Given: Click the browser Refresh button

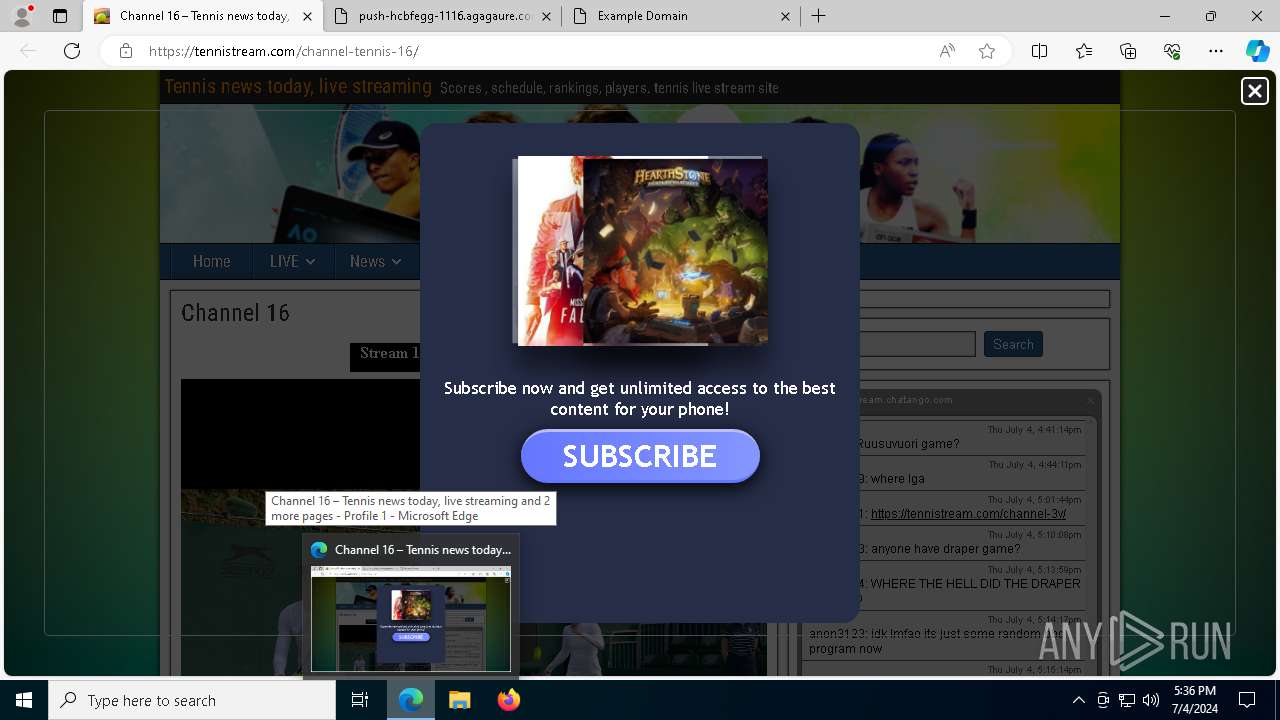Looking at the screenshot, I should tap(72, 51).
